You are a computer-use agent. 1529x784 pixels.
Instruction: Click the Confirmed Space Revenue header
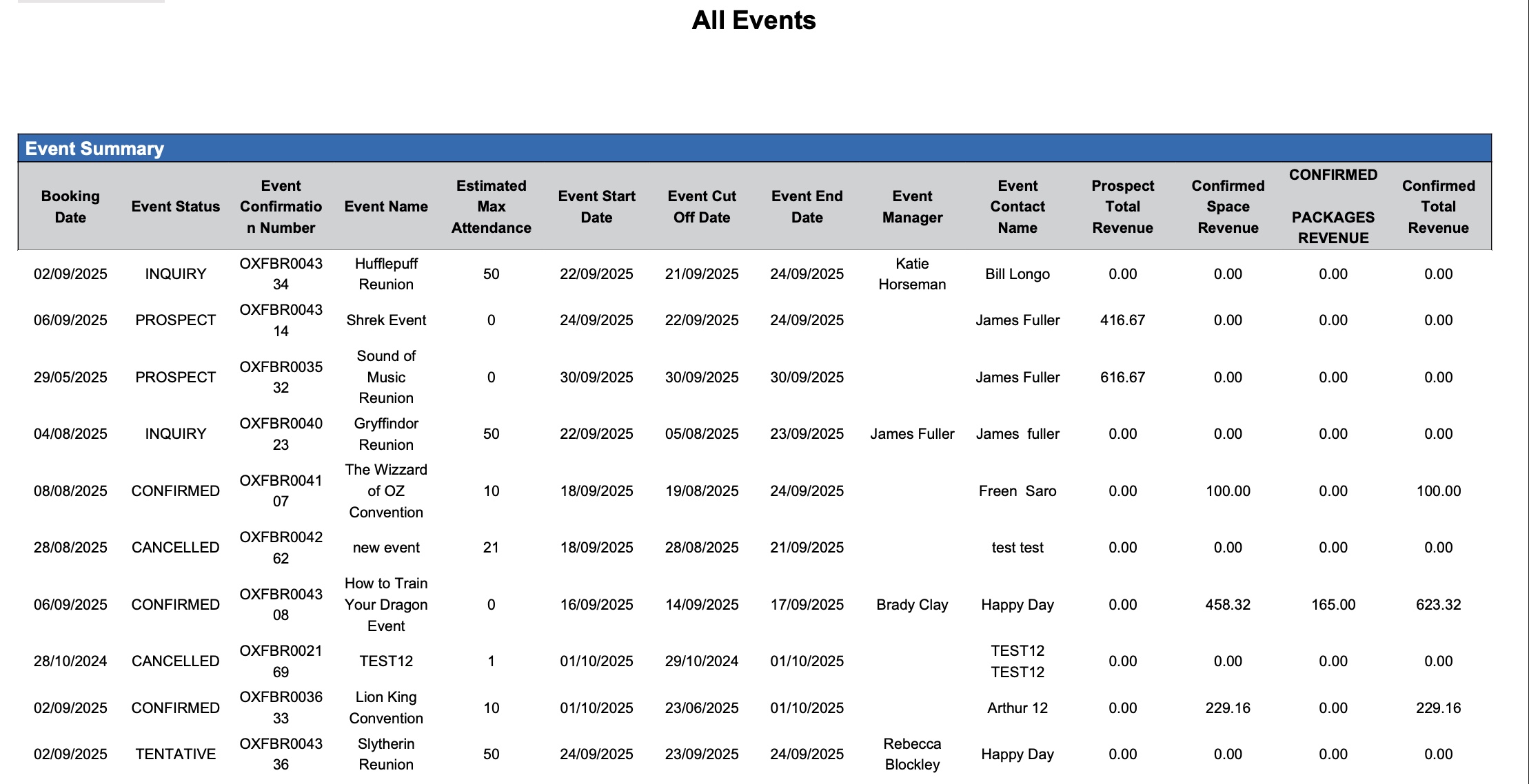tap(1228, 207)
